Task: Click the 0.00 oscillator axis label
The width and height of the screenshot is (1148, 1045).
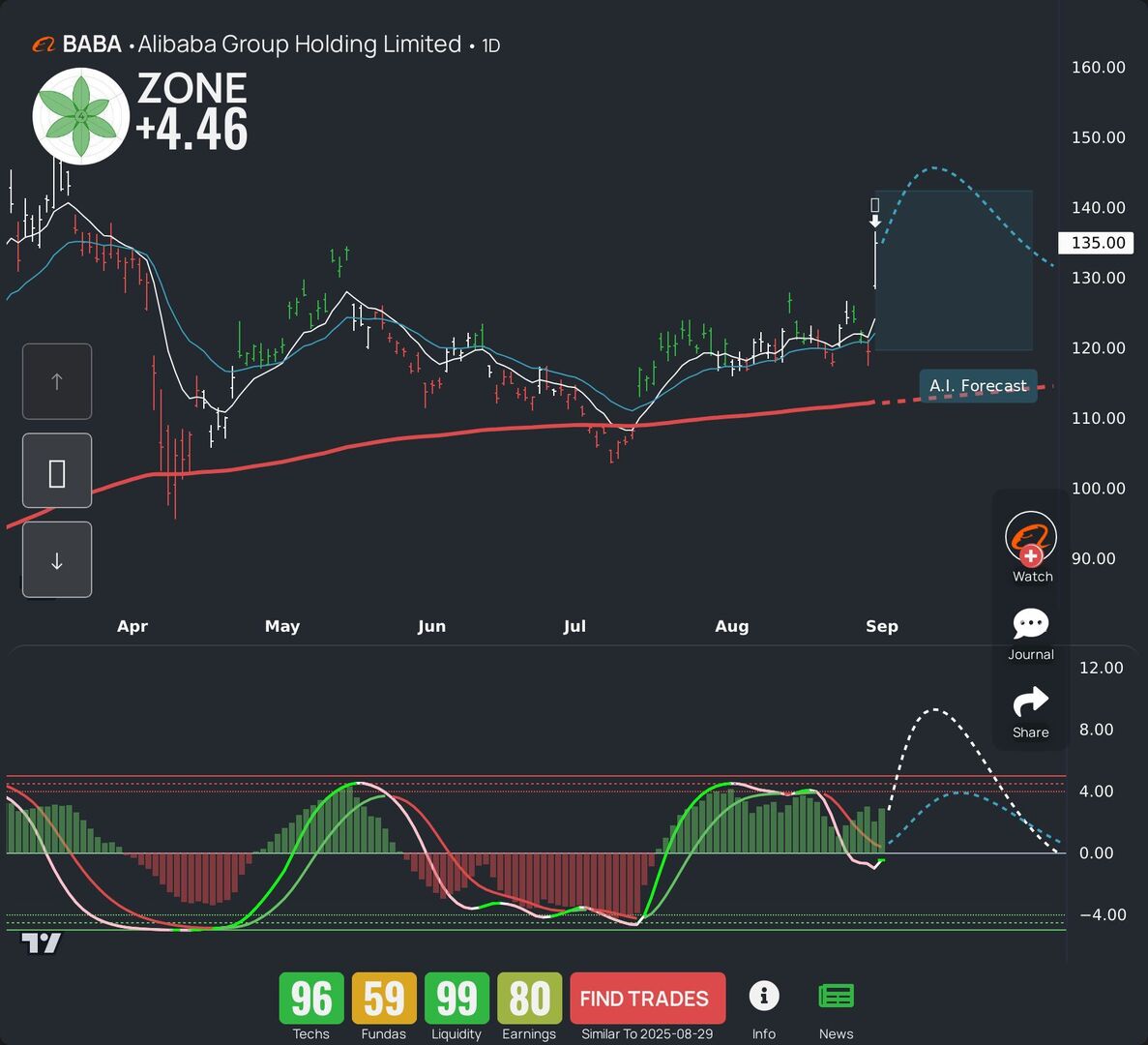Action: [x=1097, y=853]
